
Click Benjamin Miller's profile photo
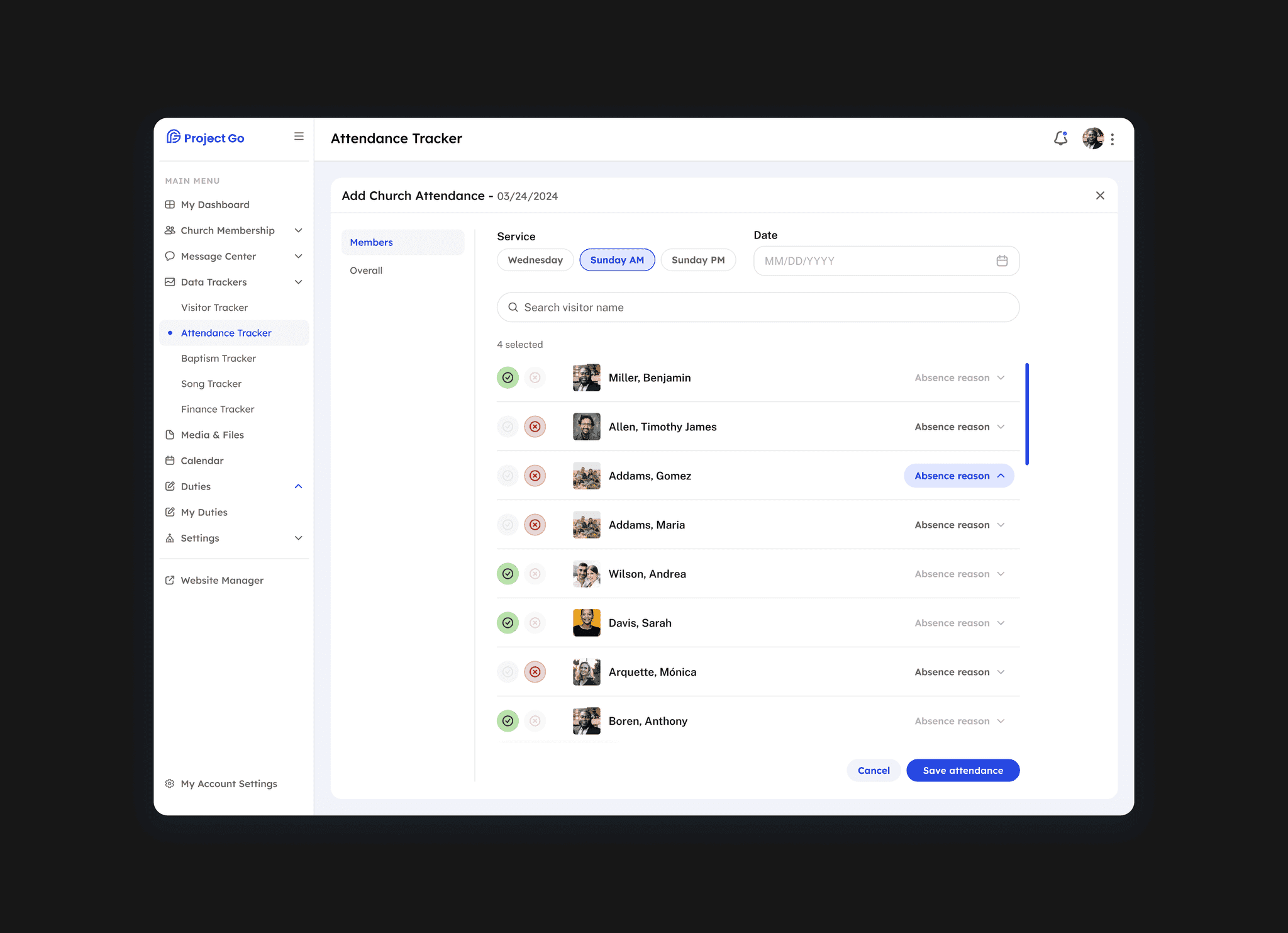[x=587, y=377]
